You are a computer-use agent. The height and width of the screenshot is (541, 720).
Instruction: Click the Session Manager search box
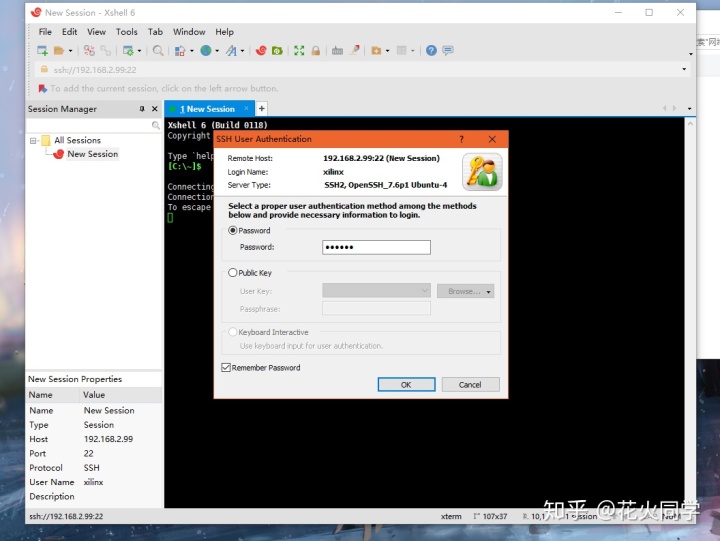point(93,125)
